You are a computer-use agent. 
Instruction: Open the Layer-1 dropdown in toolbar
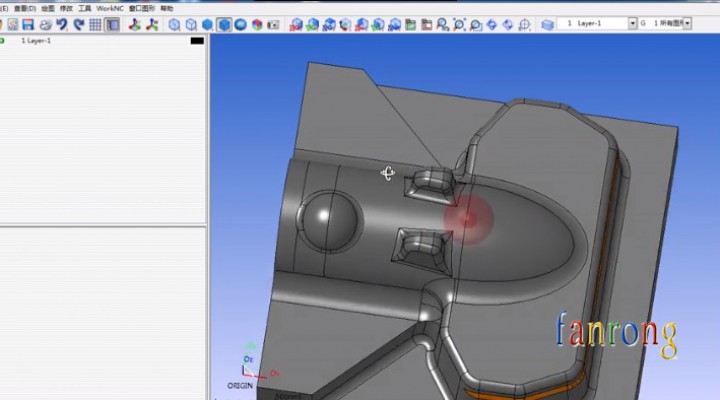tap(631, 24)
